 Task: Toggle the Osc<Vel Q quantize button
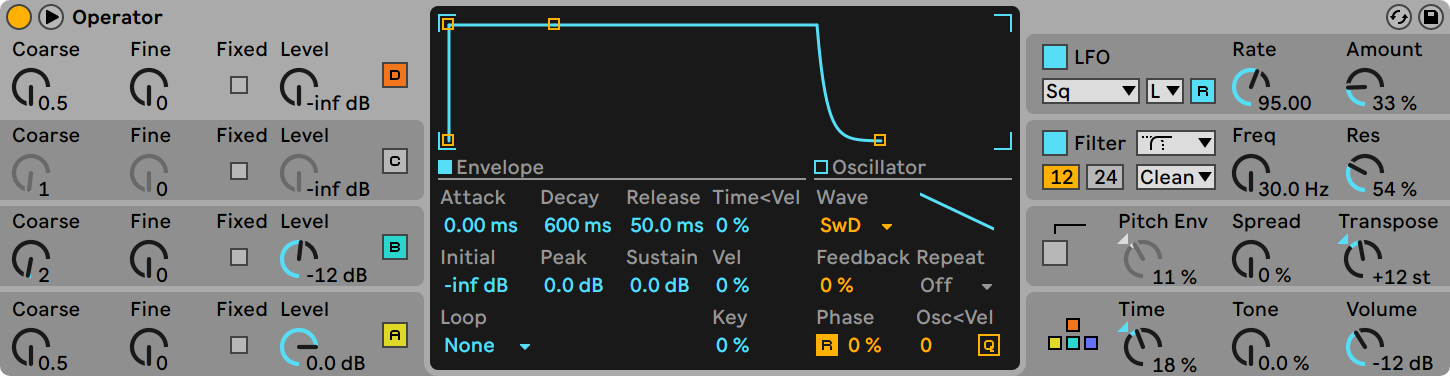pyautogui.click(x=988, y=345)
